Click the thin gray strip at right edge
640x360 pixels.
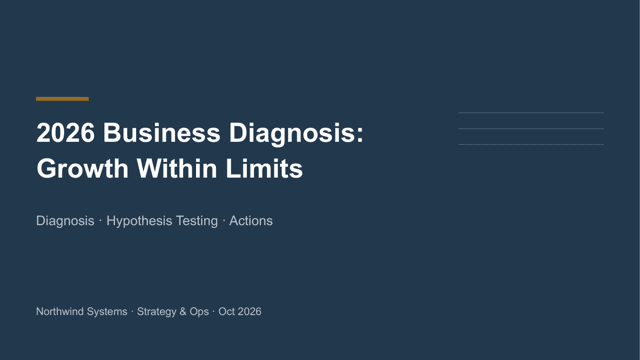(x=639, y=180)
